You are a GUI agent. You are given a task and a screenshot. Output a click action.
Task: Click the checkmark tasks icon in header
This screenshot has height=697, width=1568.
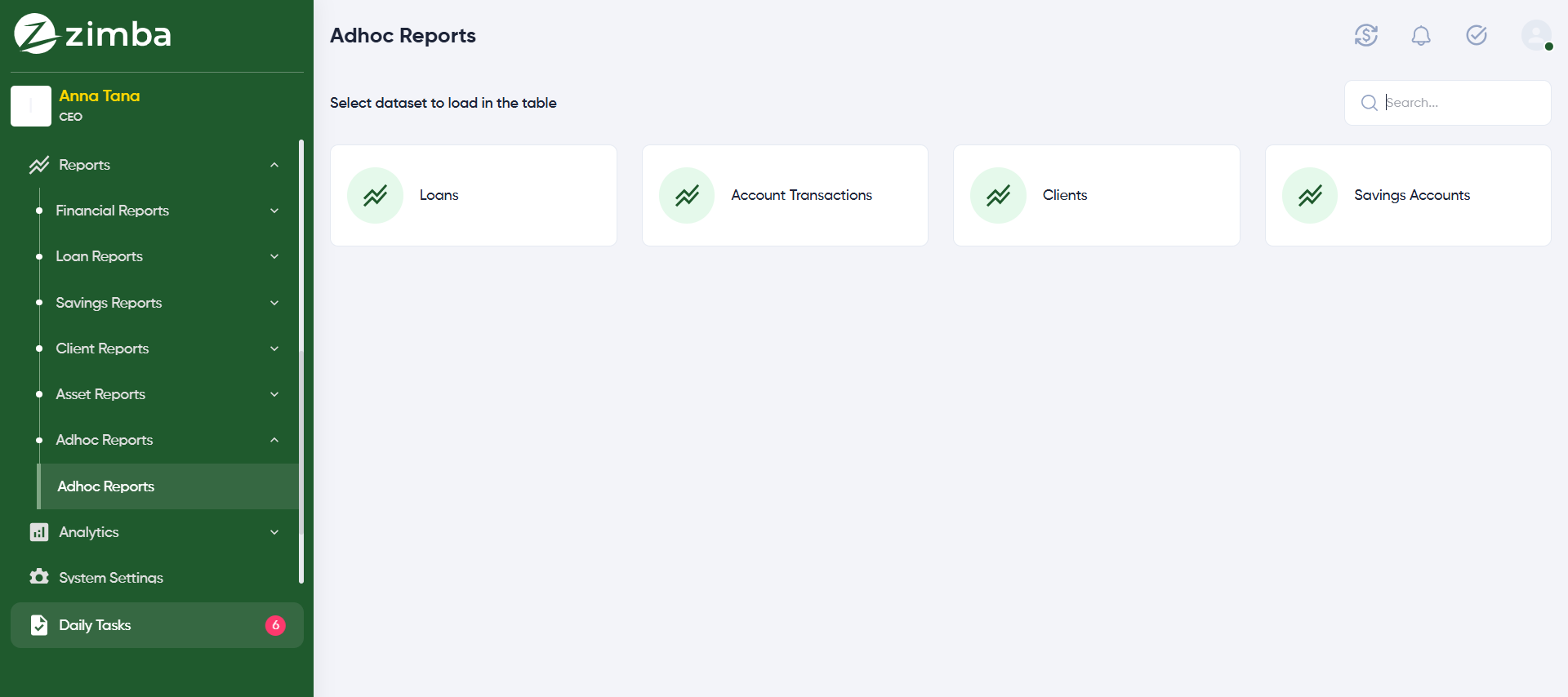pyautogui.click(x=1477, y=35)
